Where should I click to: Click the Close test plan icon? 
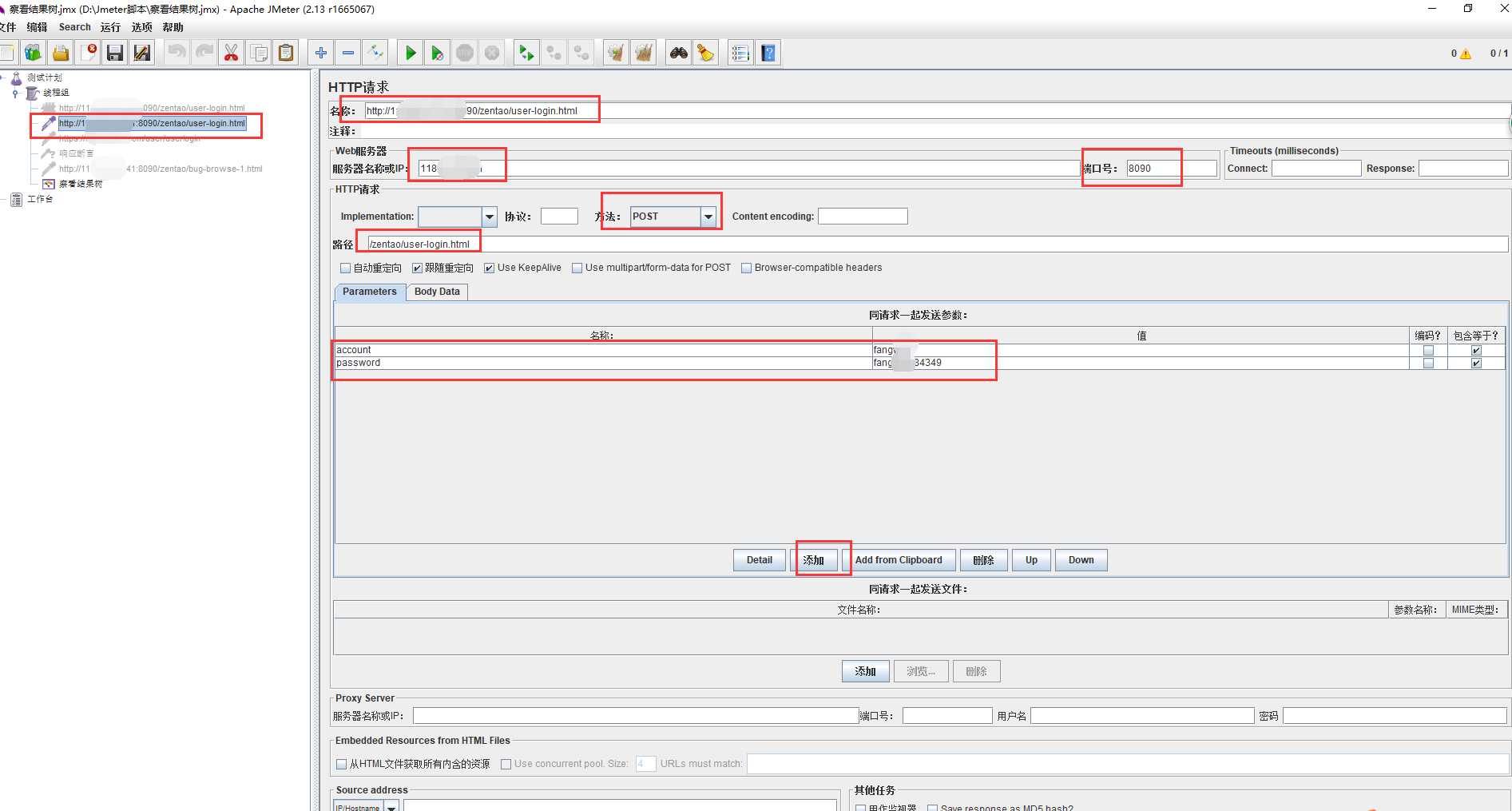tap(88, 54)
